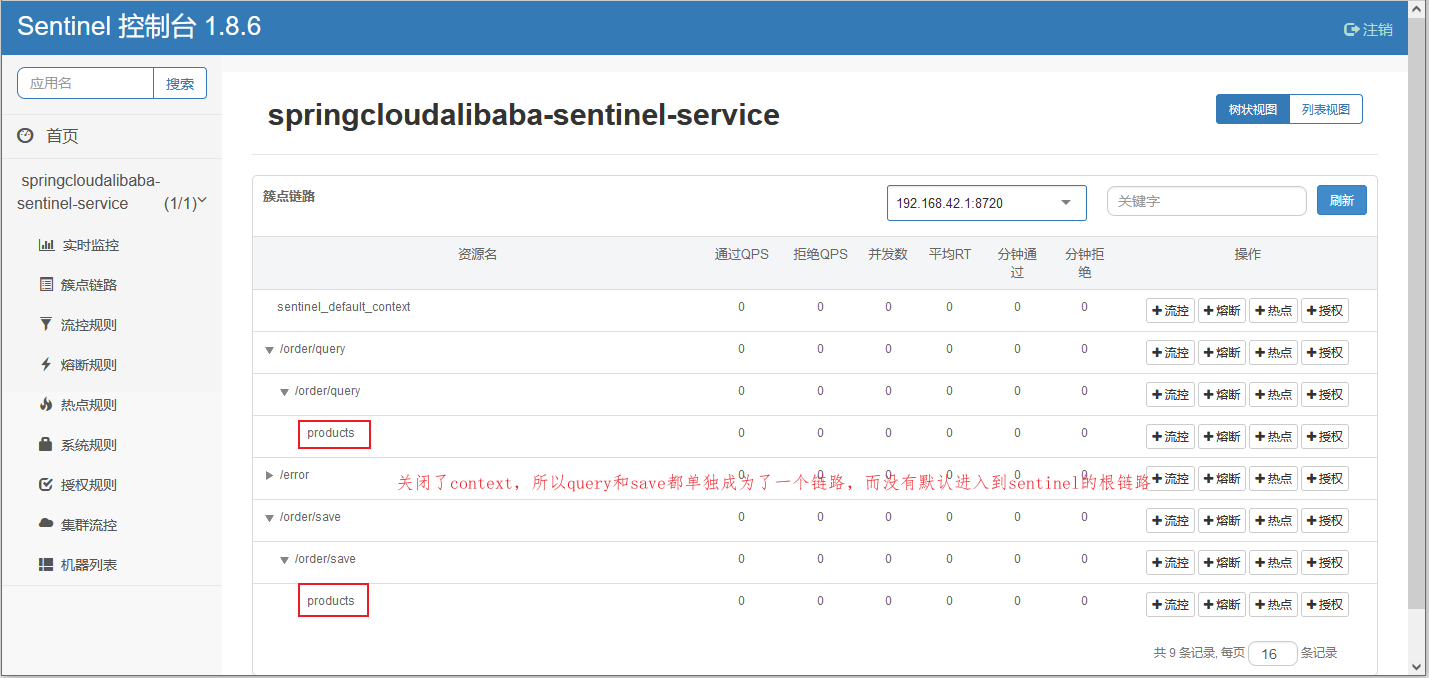This screenshot has width=1429, height=678.
Task: Open 首页 dashboard home icon
Action: (x=25, y=136)
